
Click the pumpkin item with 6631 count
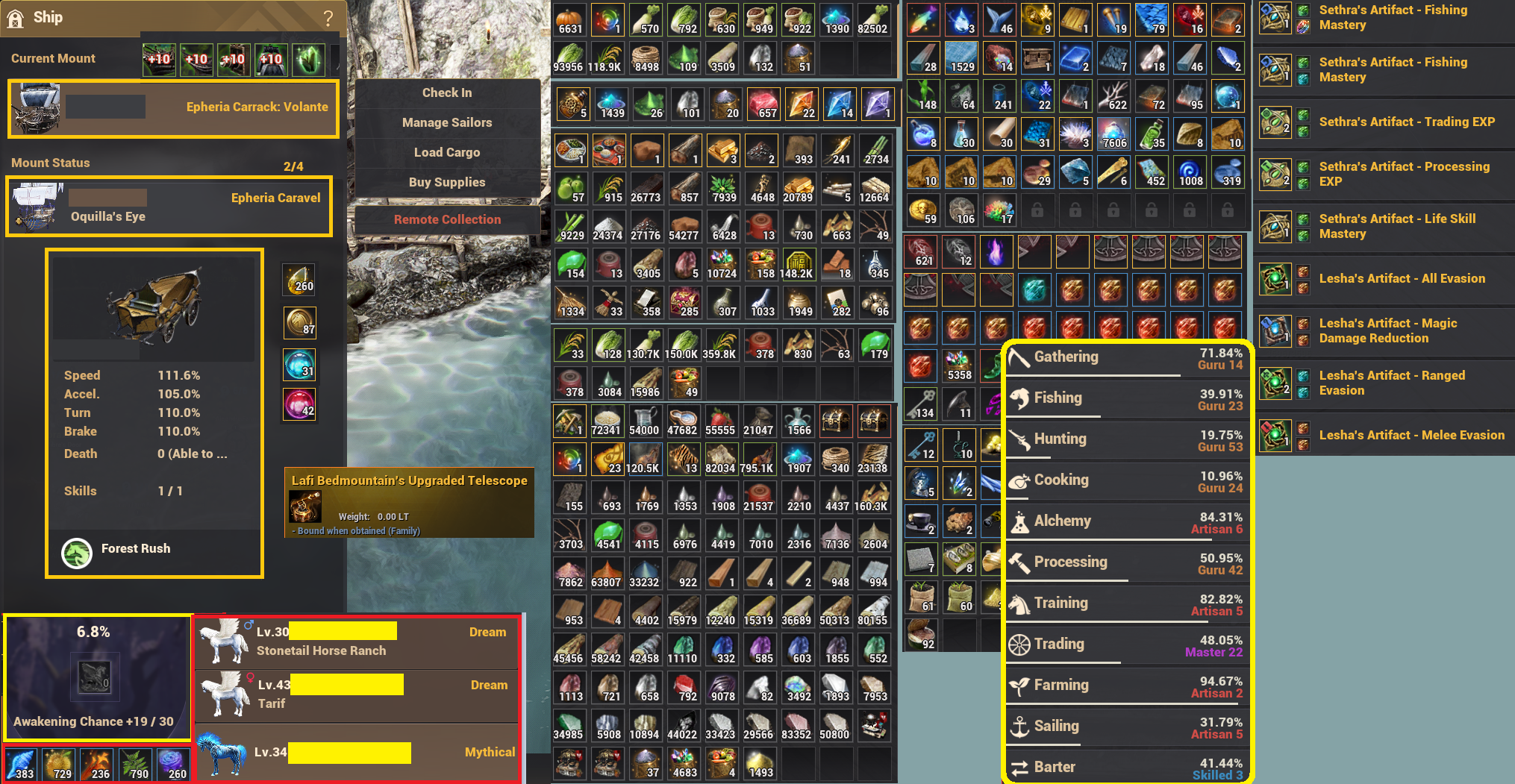[569, 20]
